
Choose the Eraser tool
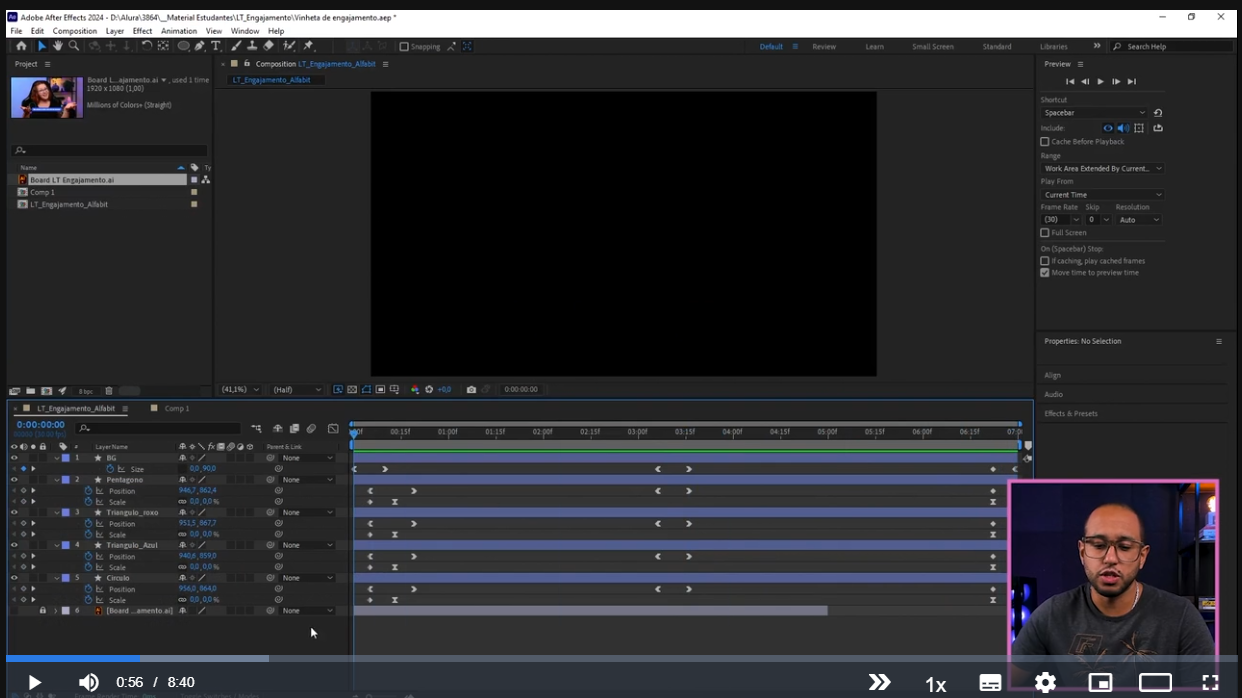pos(268,46)
